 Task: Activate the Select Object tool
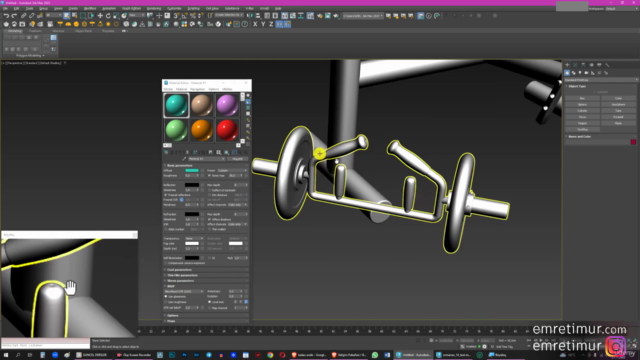67,16
